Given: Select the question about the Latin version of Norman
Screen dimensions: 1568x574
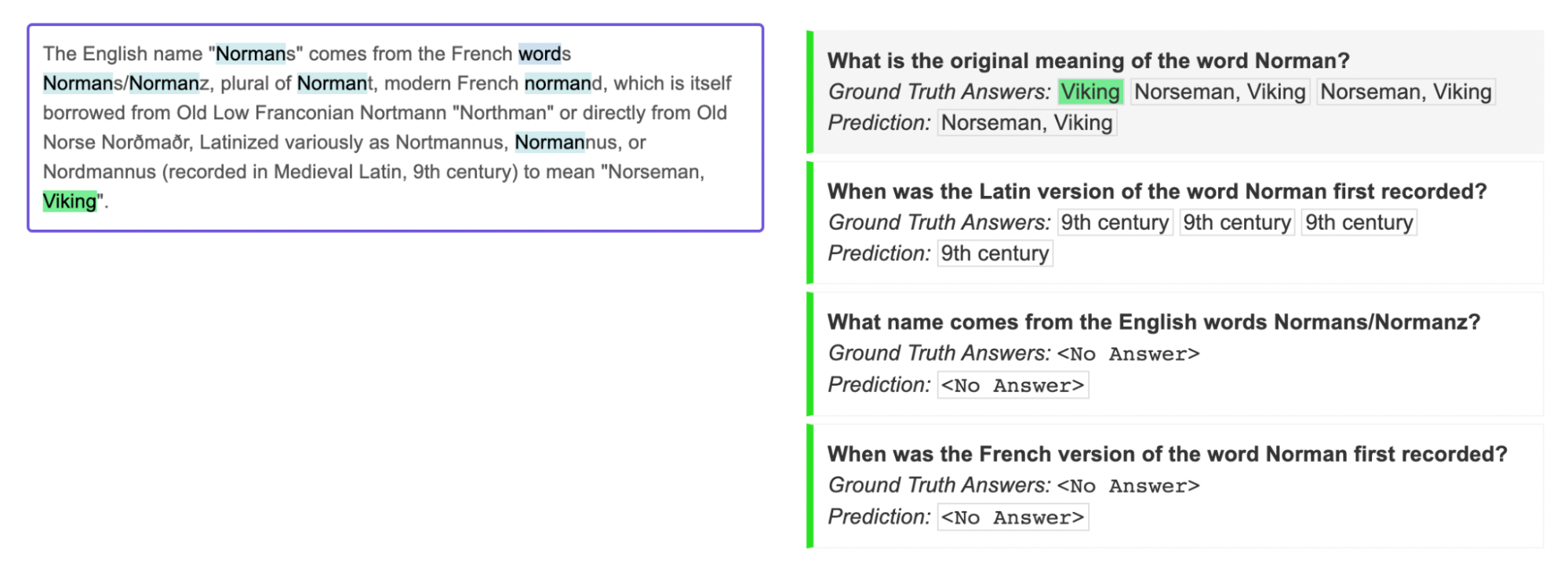Looking at the screenshot, I should [x=1156, y=192].
